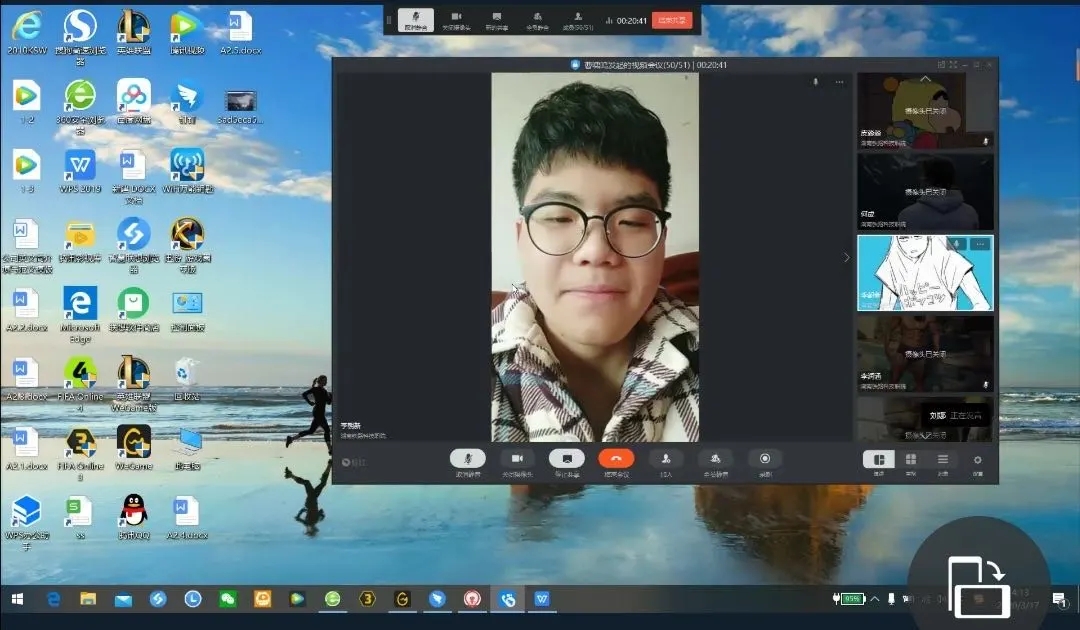Open WeChat from the taskbar
The image size is (1080, 630).
click(x=227, y=599)
